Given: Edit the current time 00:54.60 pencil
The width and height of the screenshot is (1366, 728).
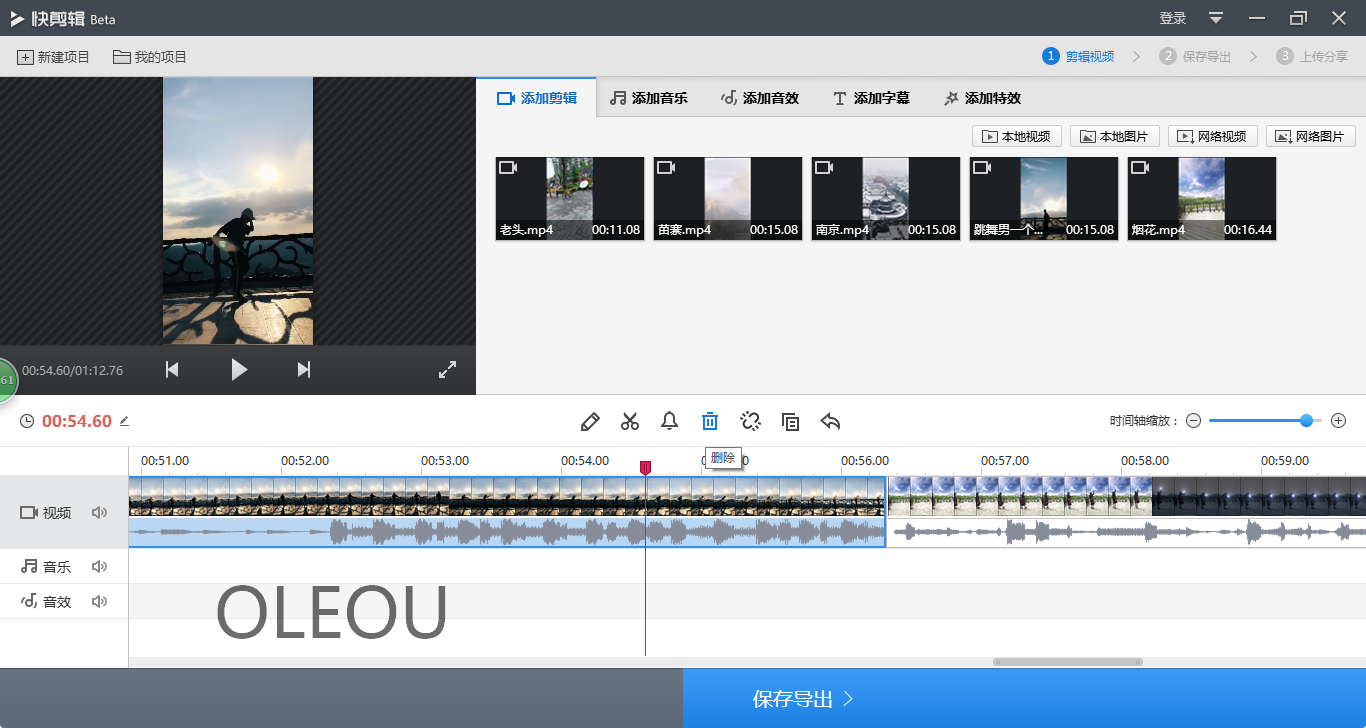Looking at the screenshot, I should pyautogui.click(x=124, y=421).
